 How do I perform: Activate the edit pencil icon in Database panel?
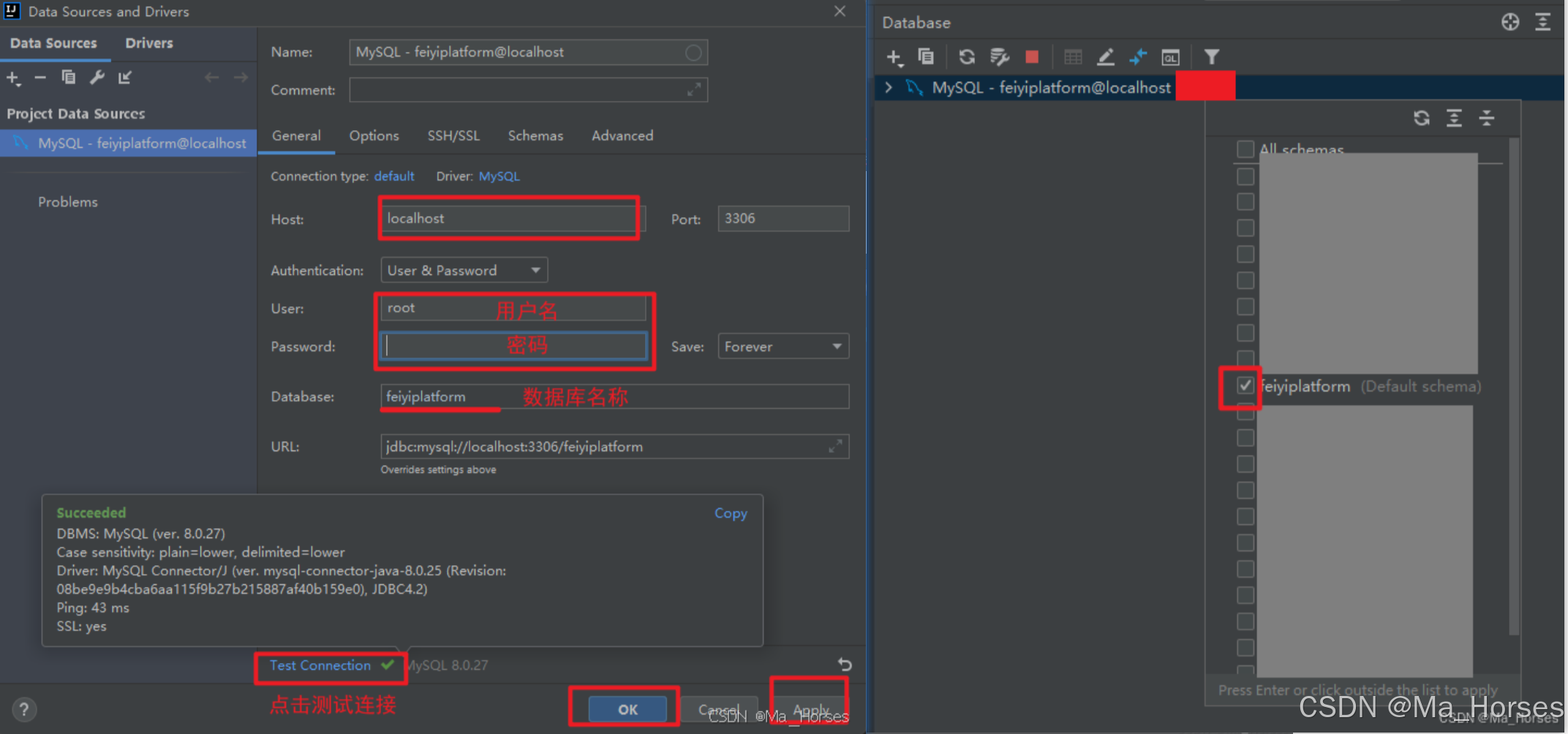[x=1106, y=56]
